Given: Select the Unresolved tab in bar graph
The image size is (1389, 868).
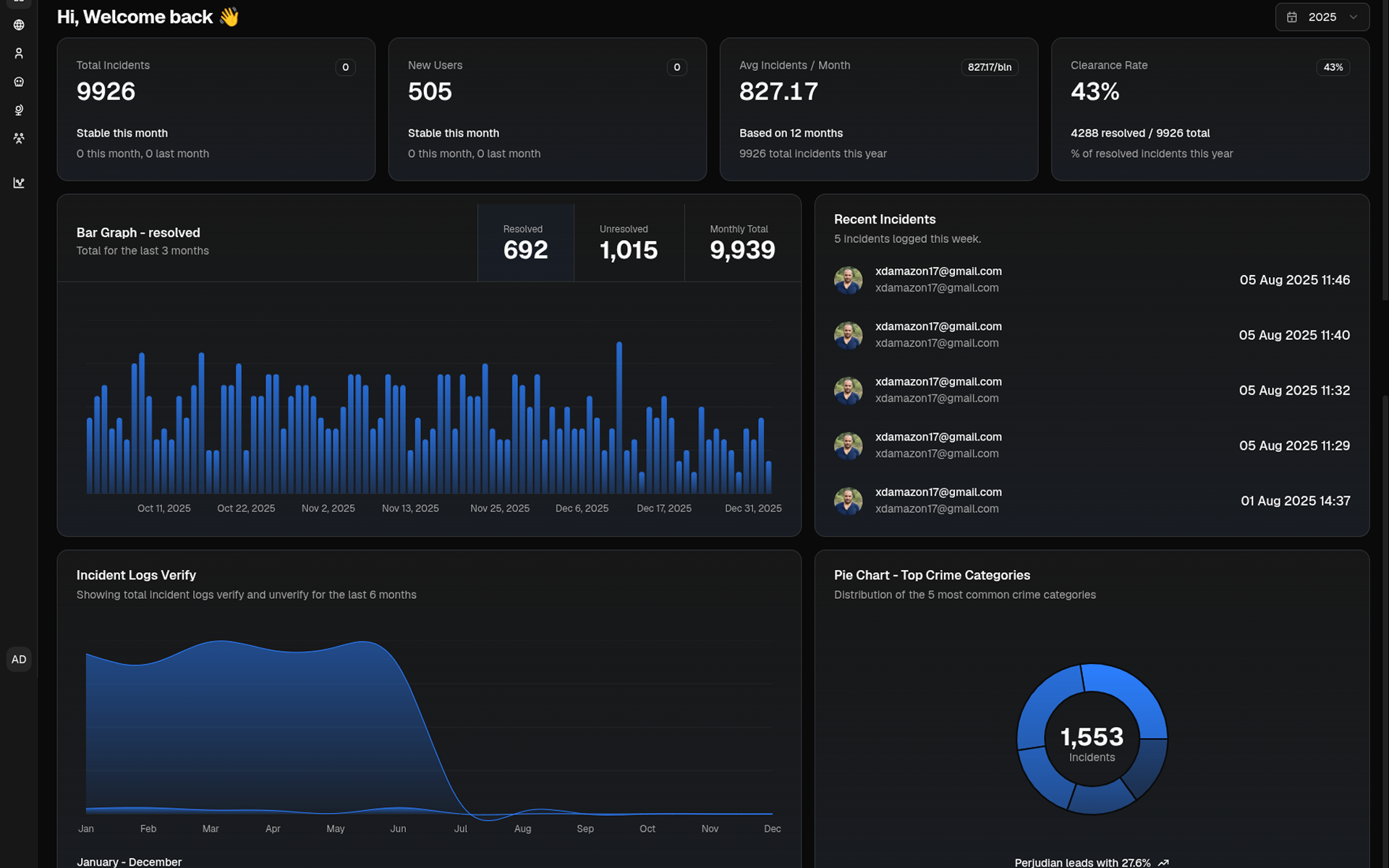Looking at the screenshot, I should pos(629,242).
